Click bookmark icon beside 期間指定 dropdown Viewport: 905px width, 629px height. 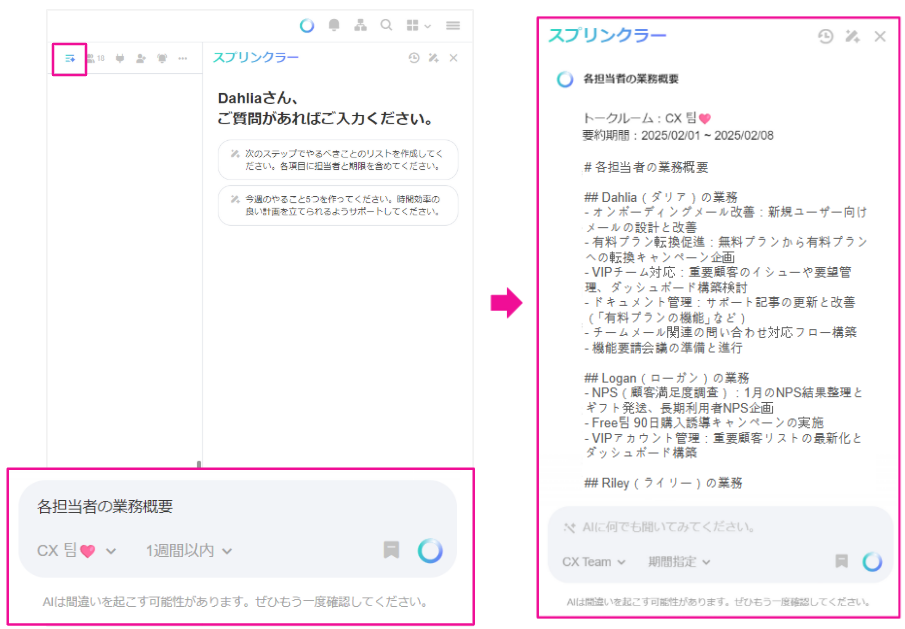(842, 561)
